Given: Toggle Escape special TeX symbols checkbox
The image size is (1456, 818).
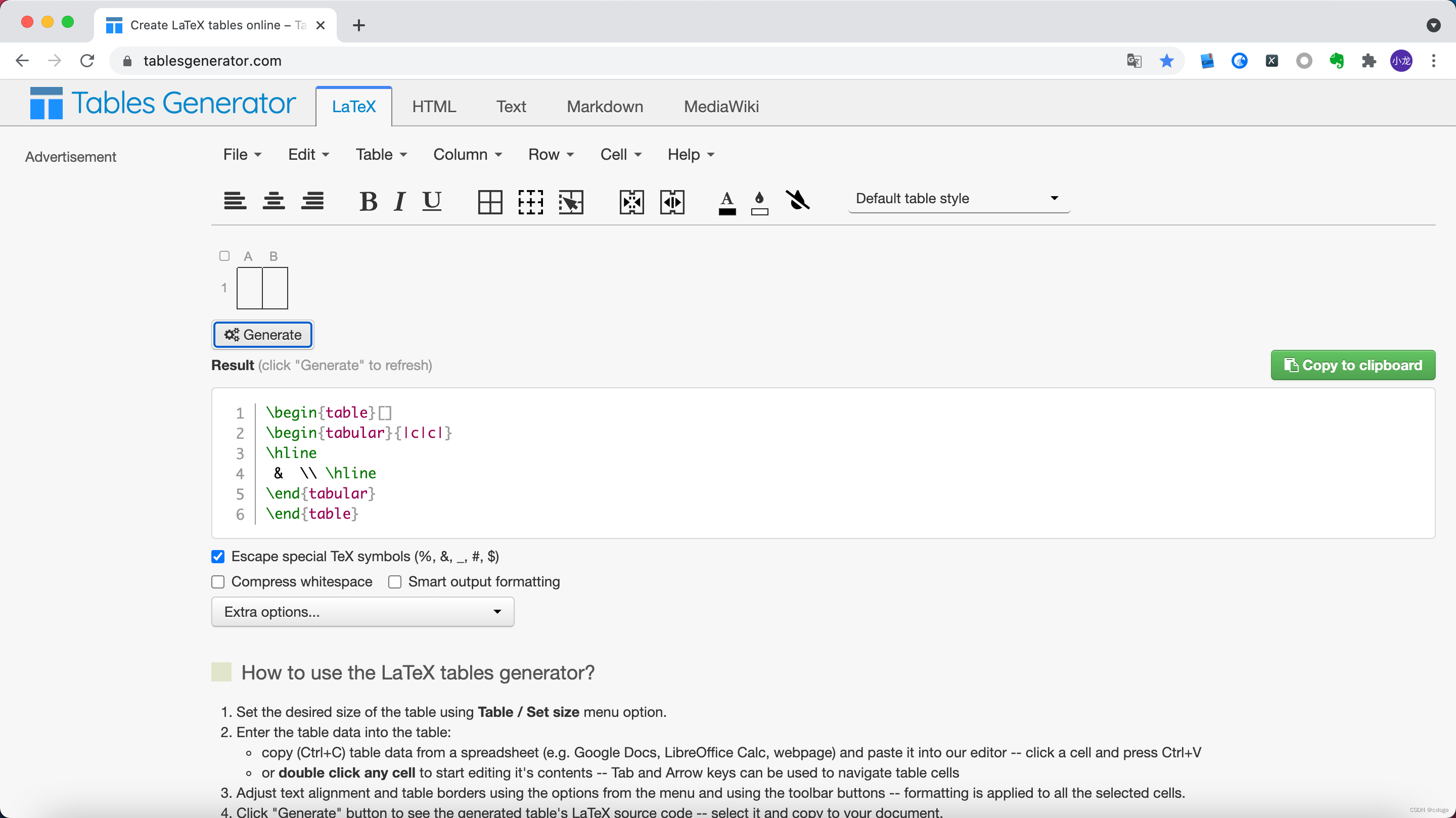Looking at the screenshot, I should [218, 557].
